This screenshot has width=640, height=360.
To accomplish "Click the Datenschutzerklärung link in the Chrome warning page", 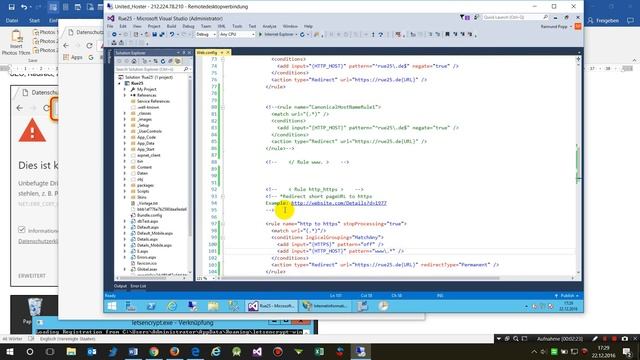I will click(38, 241).
